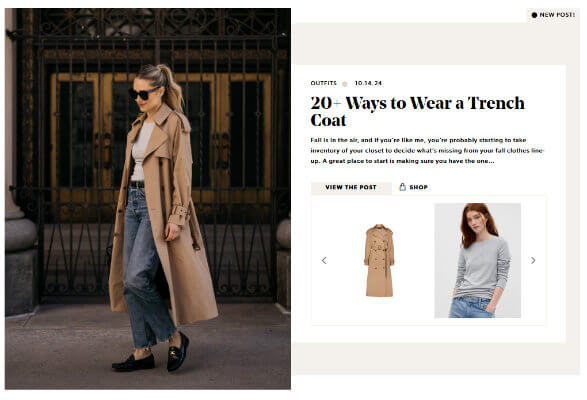The width and height of the screenshot is (587, 400).
Task: Click the beige dot separator beside OUTFITS
Action: (x=345, y=84)
